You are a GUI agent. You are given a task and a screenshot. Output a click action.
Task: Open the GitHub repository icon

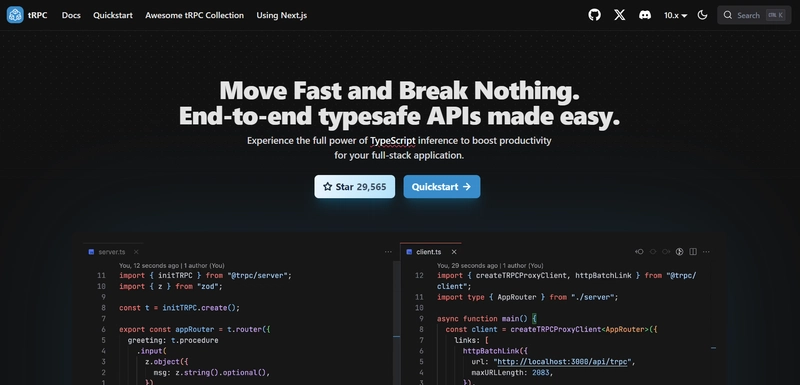(594, 15)
